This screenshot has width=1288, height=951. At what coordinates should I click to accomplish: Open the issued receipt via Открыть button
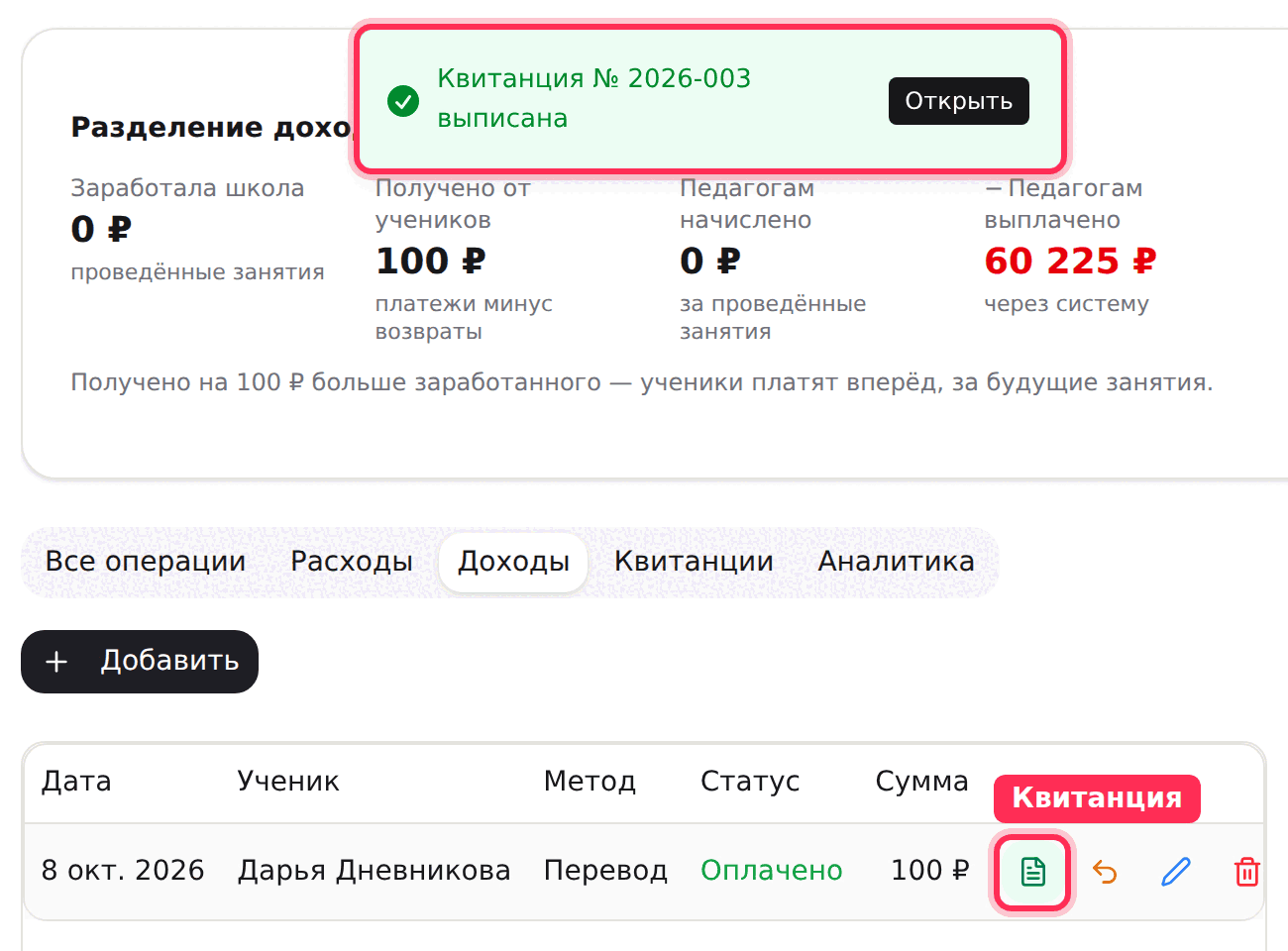958,101
